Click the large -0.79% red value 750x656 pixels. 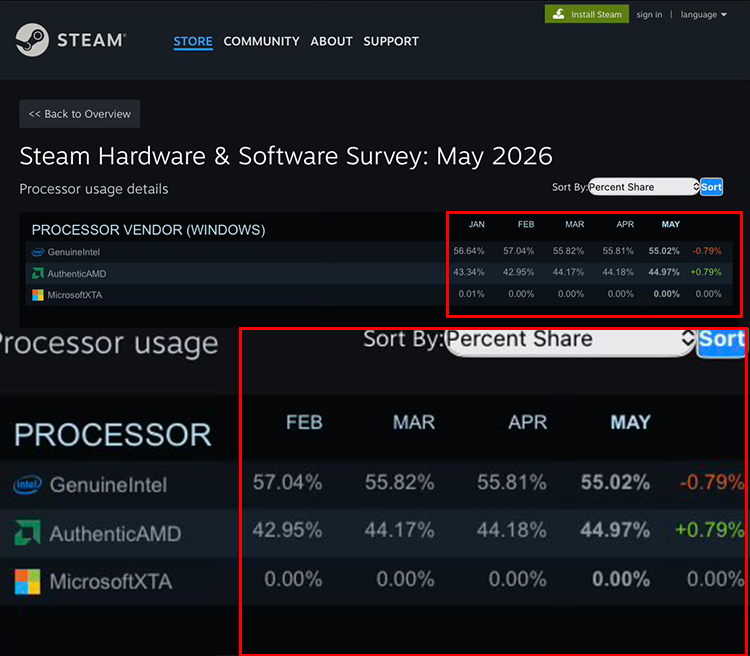(x=712, y=482)
